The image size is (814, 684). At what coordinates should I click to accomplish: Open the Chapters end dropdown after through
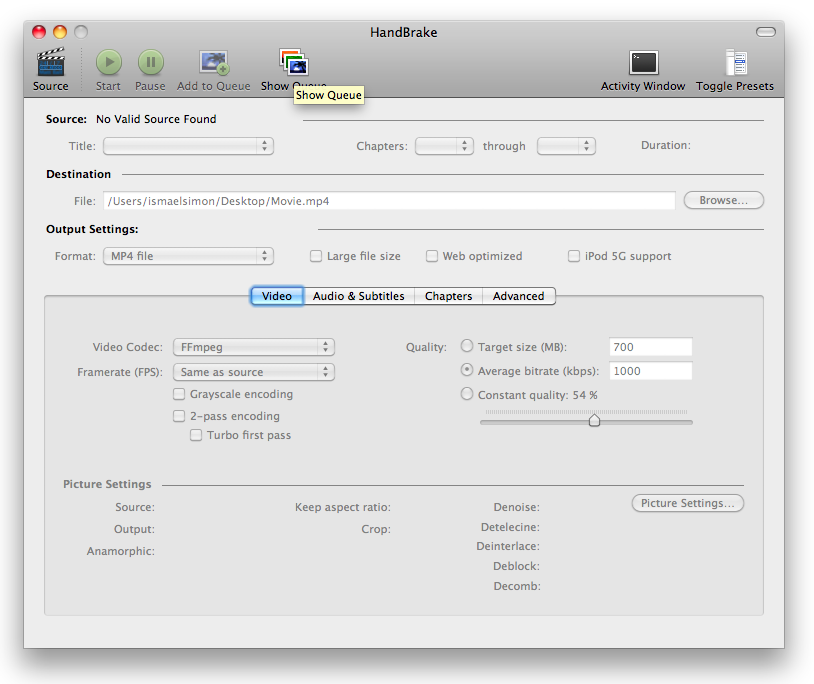pos(566,146)
